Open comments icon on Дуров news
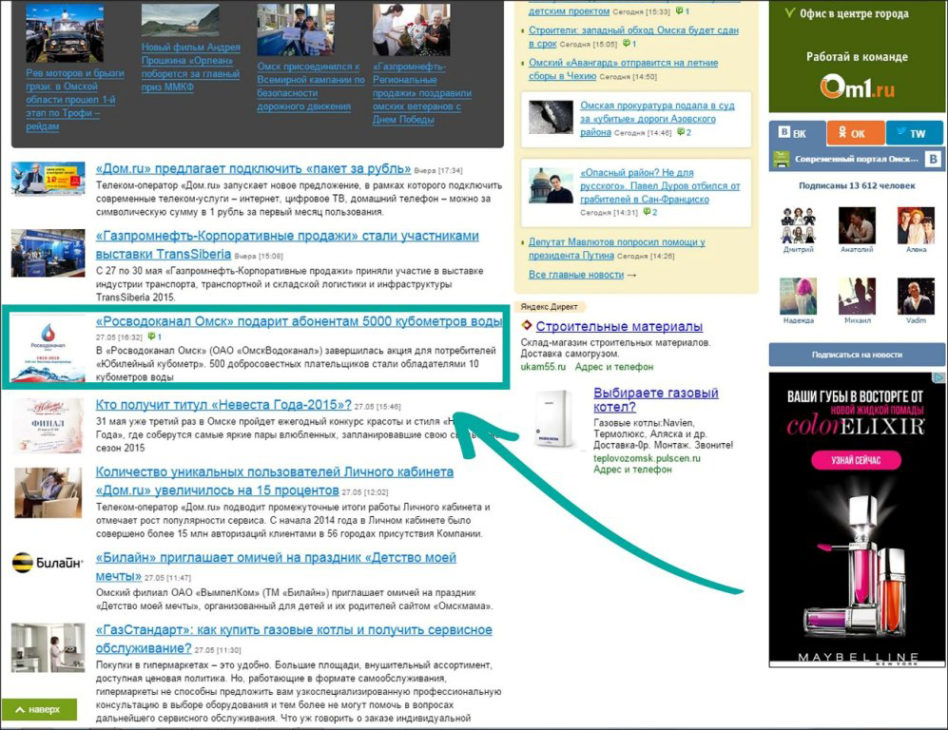Viewport: 948px width, 730px height. [649, 212]
